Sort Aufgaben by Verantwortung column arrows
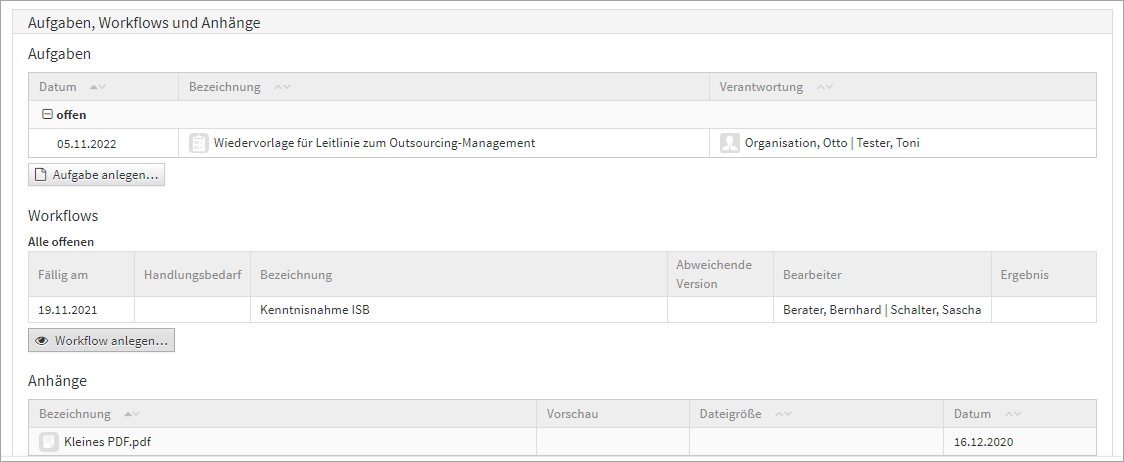This screenshot has height=462, width=1124. [x=825, y=87]
